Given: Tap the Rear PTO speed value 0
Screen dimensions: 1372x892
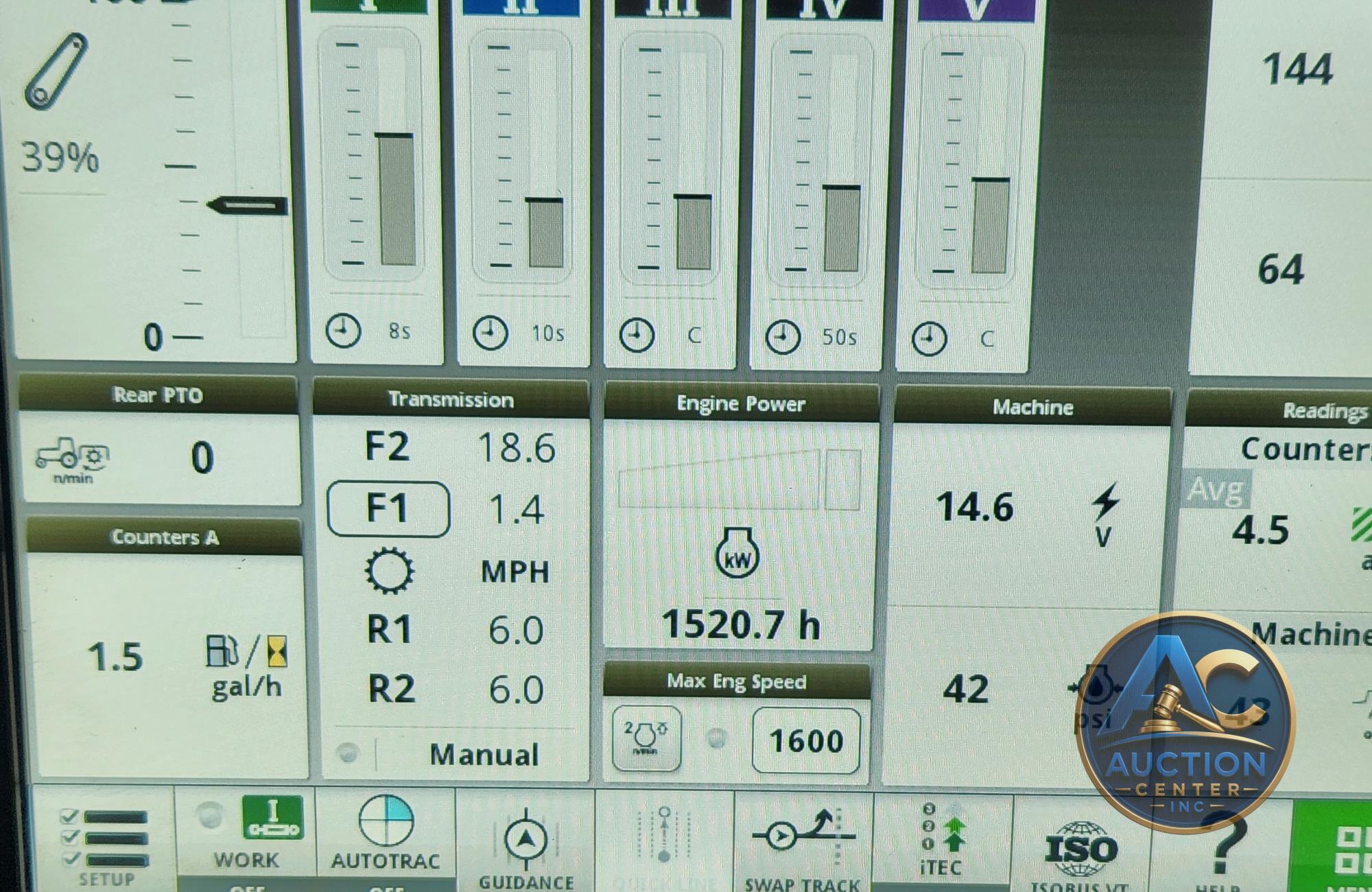Looking at the screenshot, I should click(202, 458).
